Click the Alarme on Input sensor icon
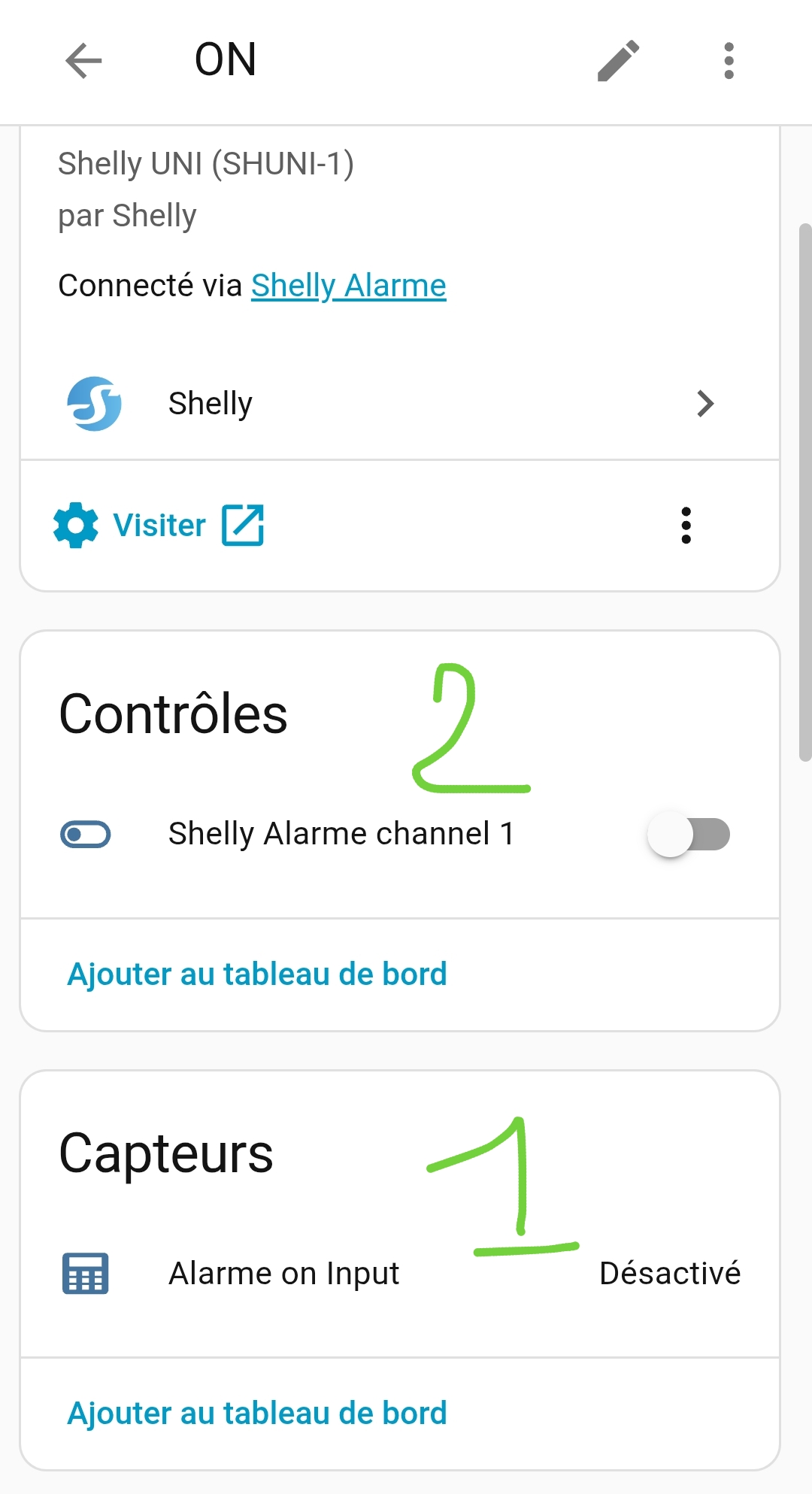 (86, 1274)
